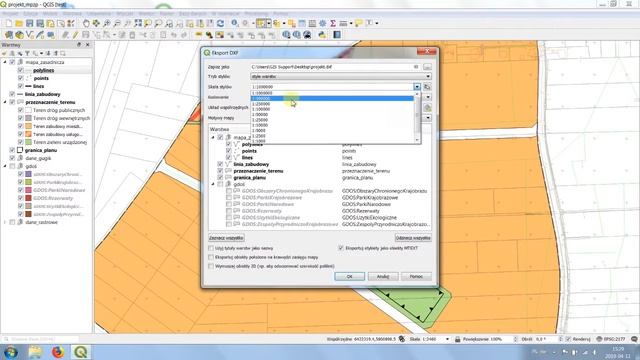
Task: Check the gdos group in the export list
Action: (x=220, y=184)
